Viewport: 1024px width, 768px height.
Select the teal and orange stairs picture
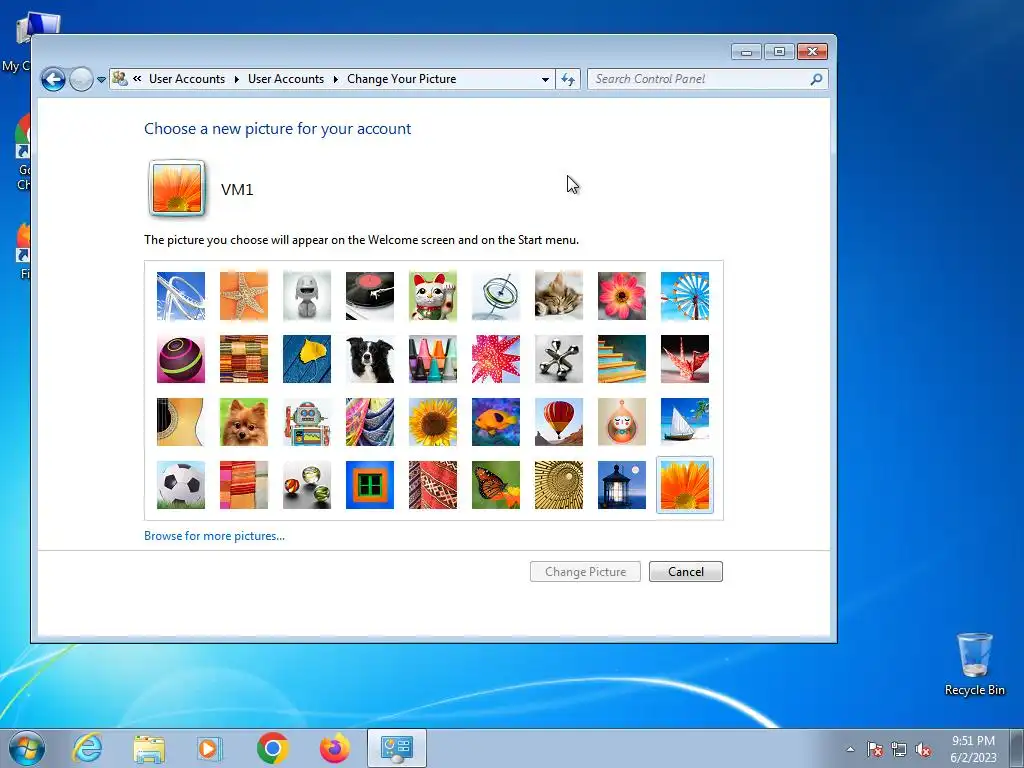point(622,359)
